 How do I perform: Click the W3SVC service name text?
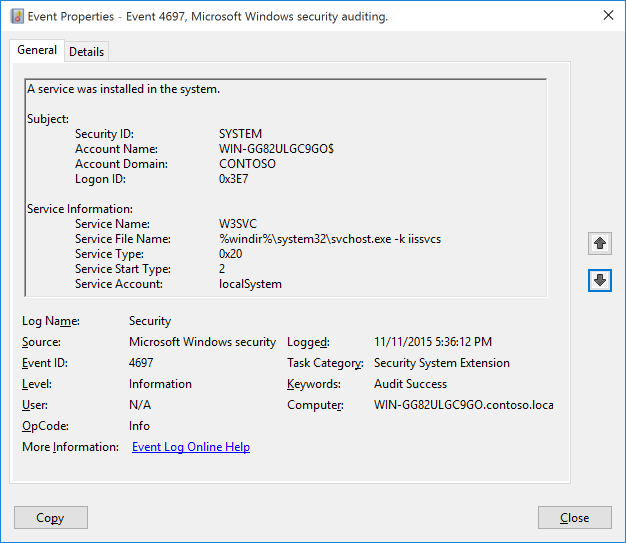tap(238, 224)
